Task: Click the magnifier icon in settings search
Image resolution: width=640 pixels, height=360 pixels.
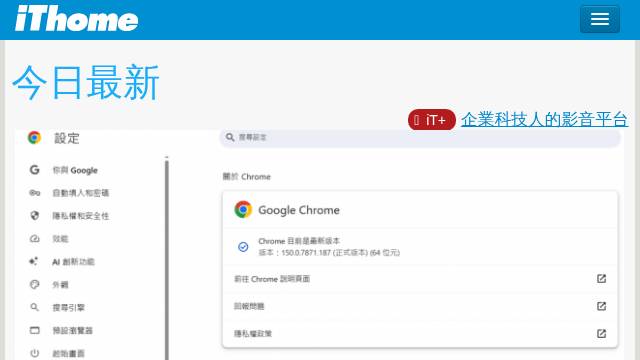Action: tap(230, 137)
